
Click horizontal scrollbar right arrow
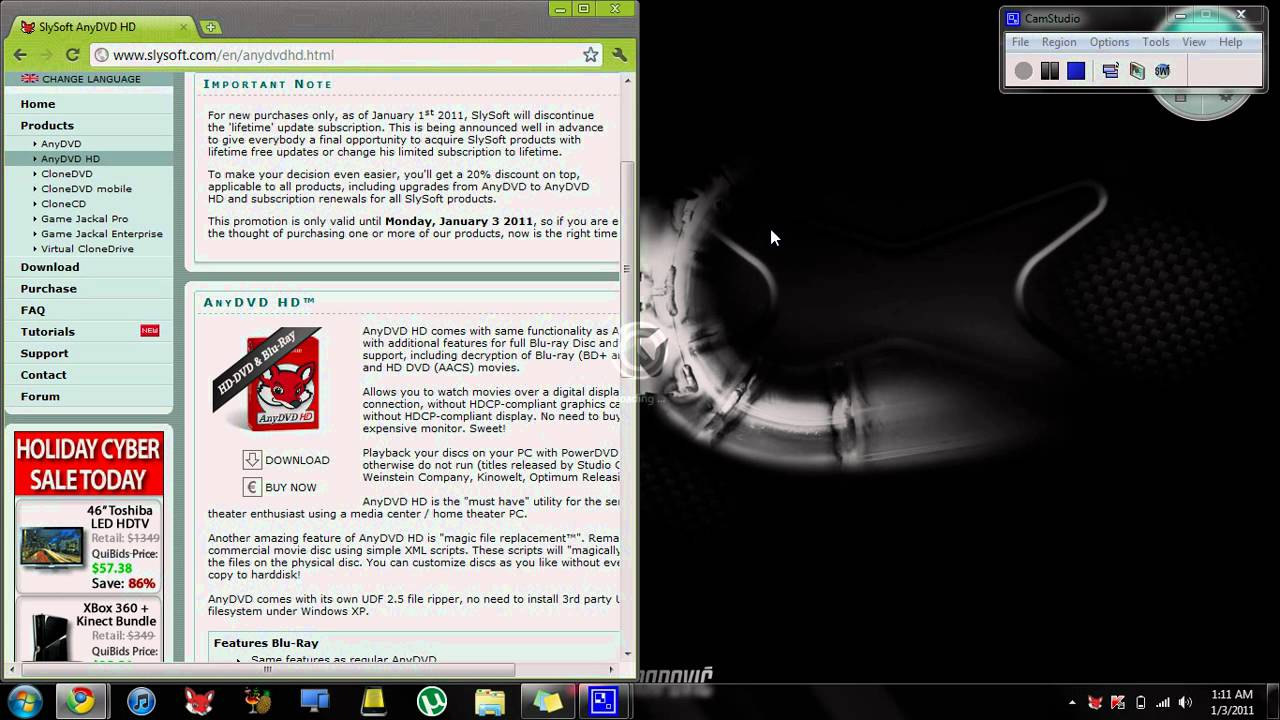tap(612, 670)
